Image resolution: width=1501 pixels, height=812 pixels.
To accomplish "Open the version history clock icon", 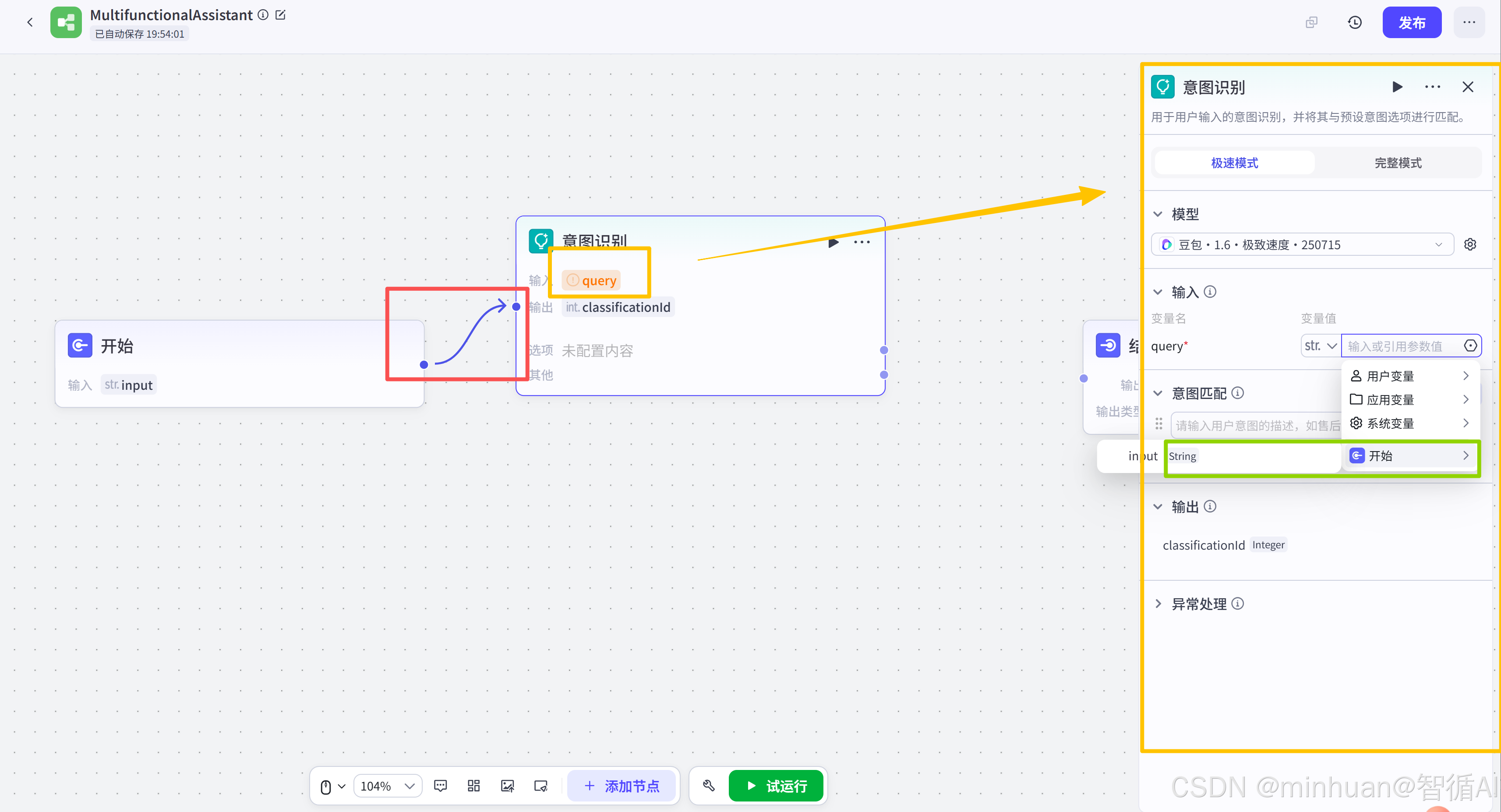I will 1355,23.
